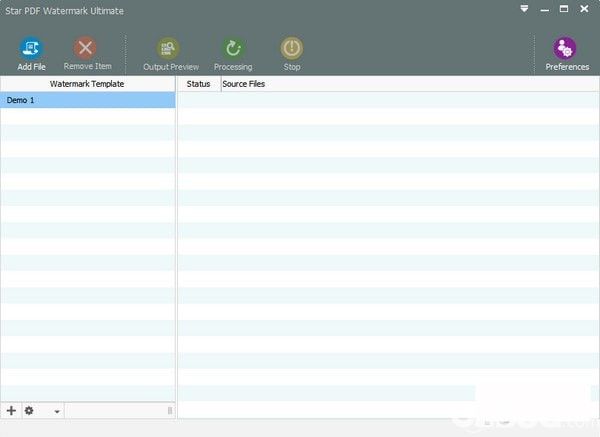Click the Remove Item red X icon
This screenshot has width=600, height=437.
coord(85,48)
